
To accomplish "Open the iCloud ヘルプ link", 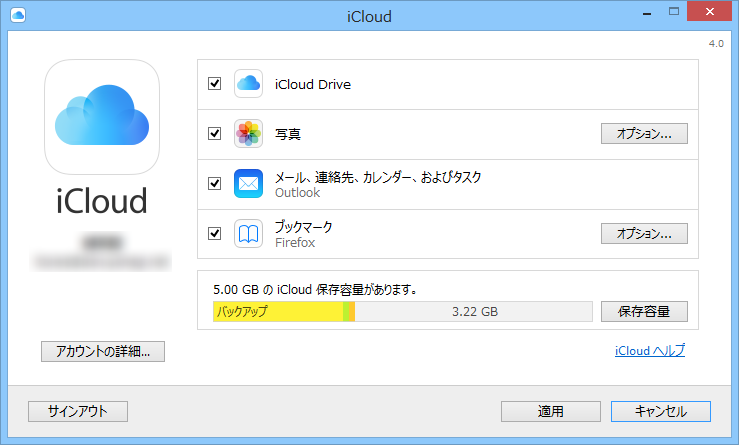I will [650, 351].
